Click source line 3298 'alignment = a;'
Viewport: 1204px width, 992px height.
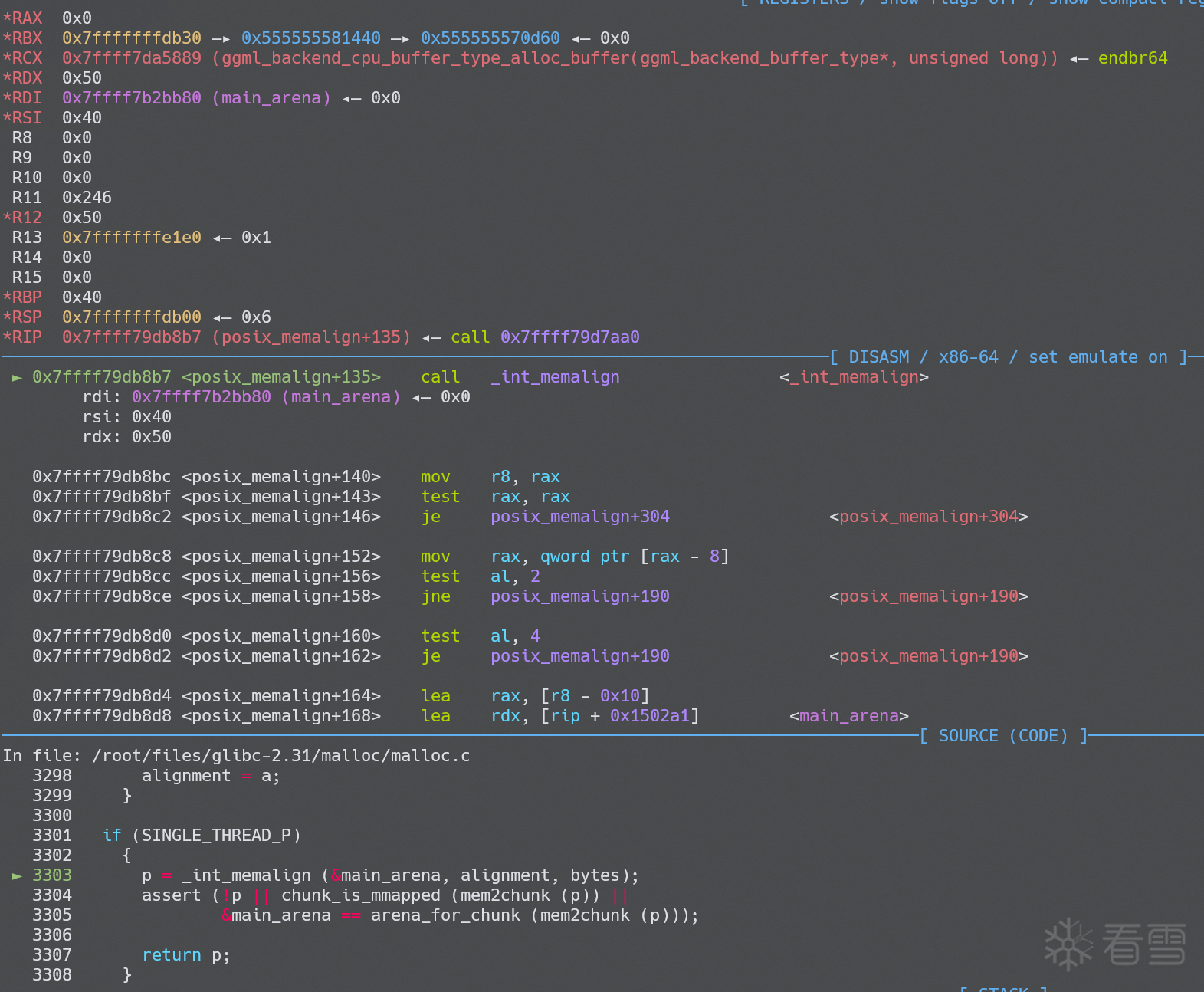click(211, 775)
